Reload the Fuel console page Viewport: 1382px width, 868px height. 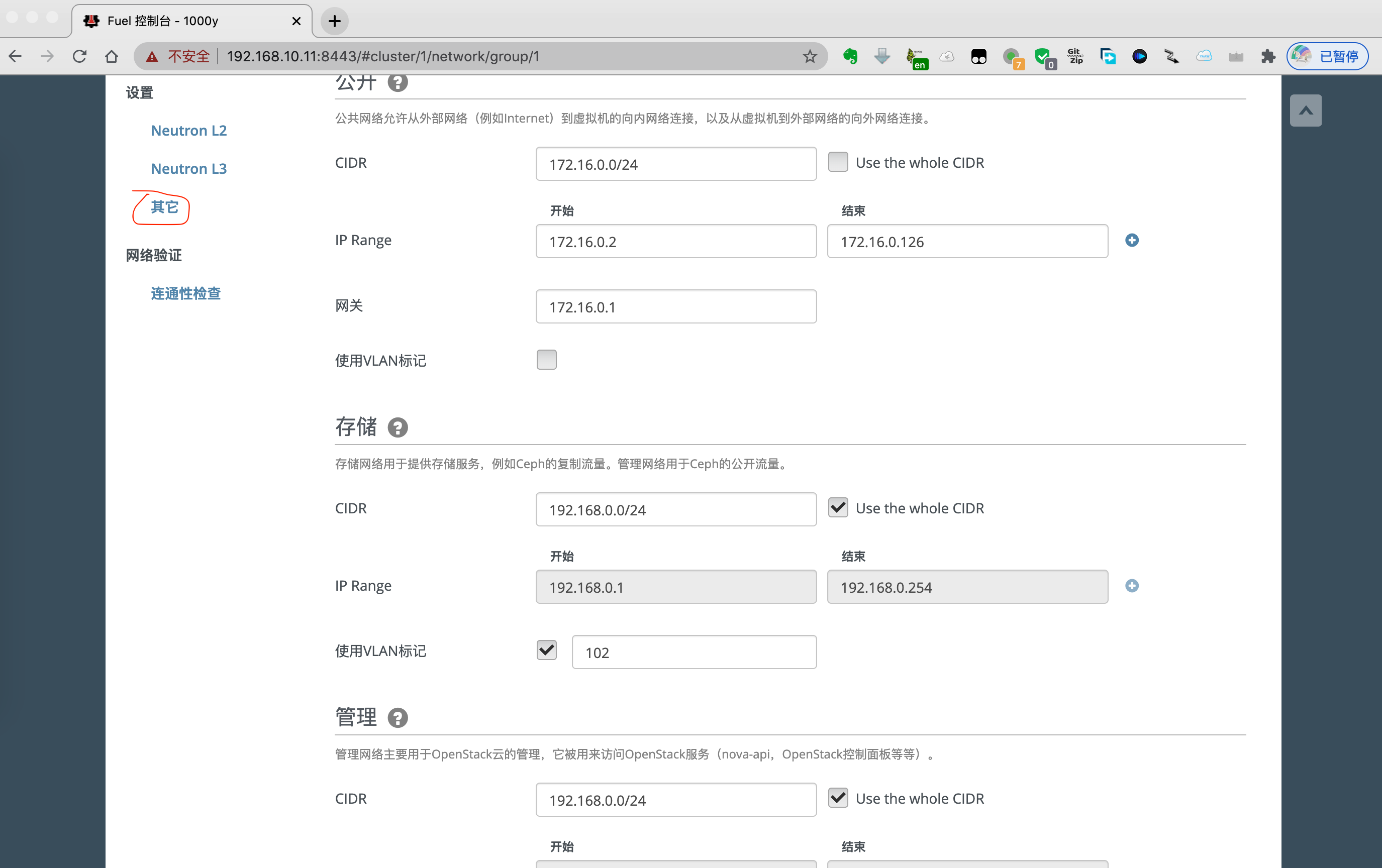(80, 56)
